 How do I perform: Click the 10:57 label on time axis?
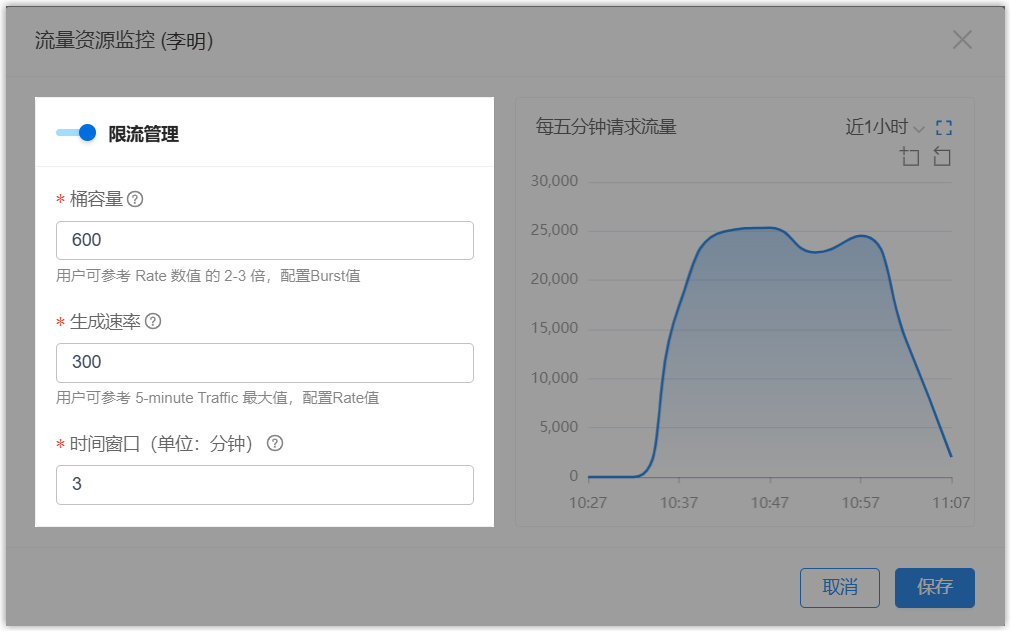point(860,502)
